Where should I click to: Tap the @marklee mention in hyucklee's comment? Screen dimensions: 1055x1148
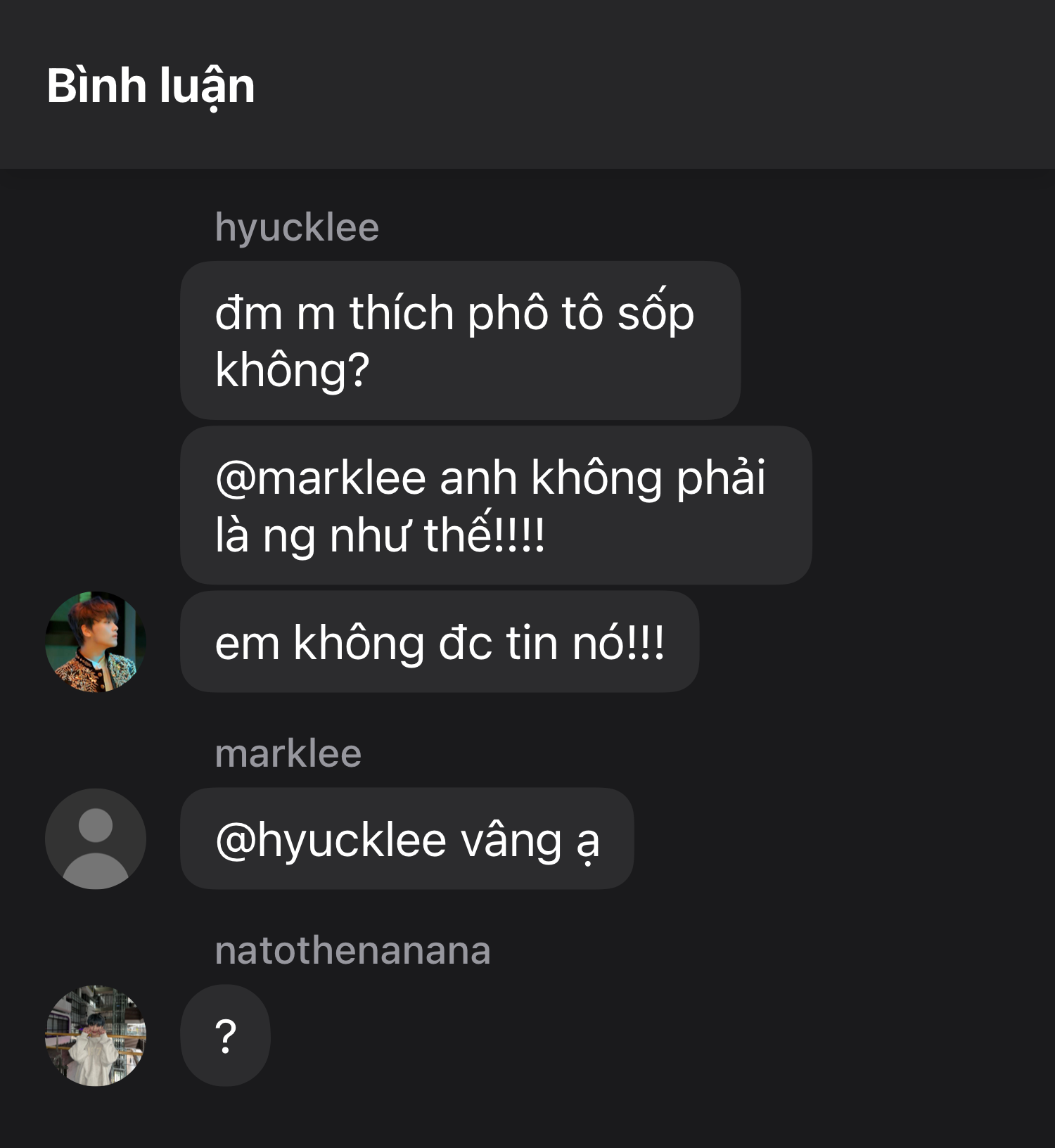[321, 478]
